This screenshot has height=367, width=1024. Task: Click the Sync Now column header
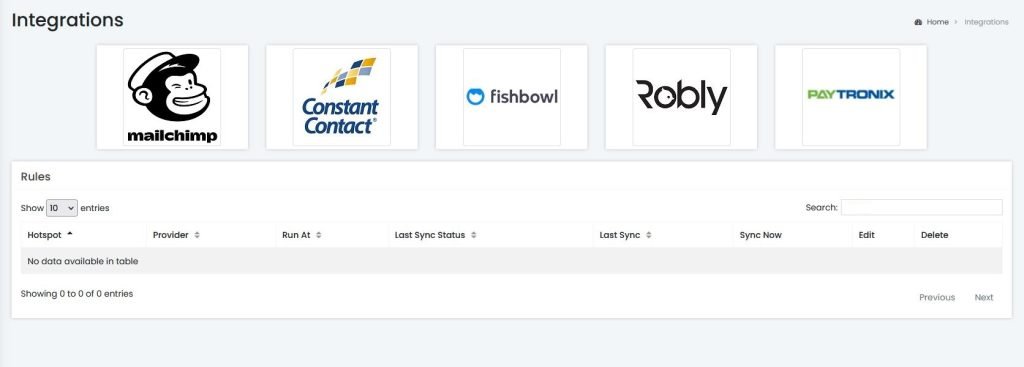click(x=760, y=235)
